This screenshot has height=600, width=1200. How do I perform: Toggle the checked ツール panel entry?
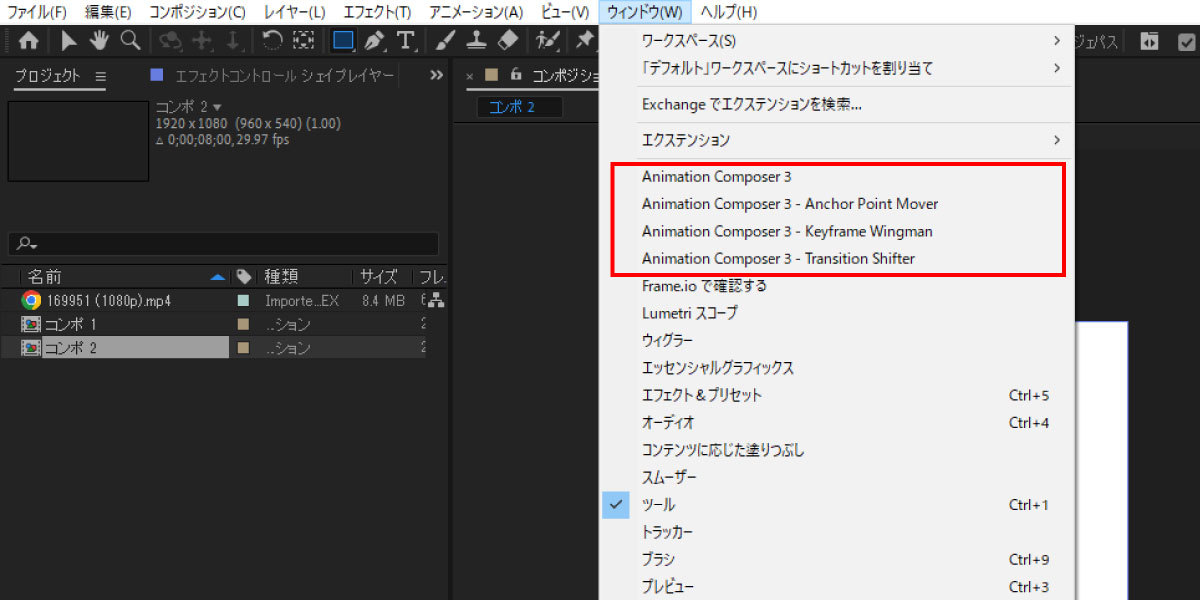tap(837, 505)
